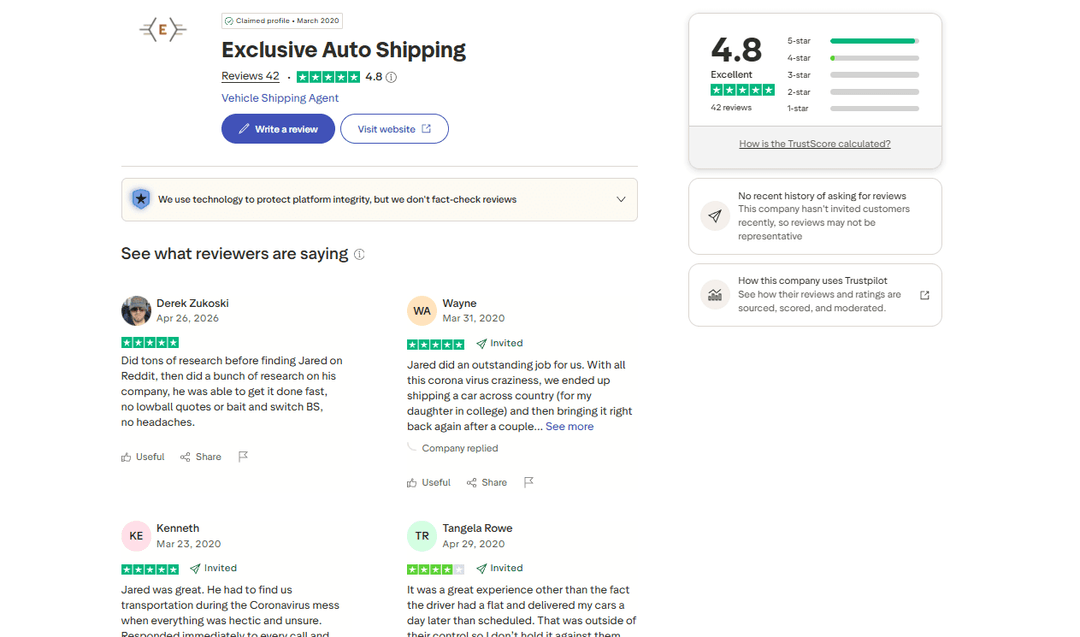This screenshot has width=1080, height=637.
Task: Select the 2-star rating row
Action: pos(853,92)
